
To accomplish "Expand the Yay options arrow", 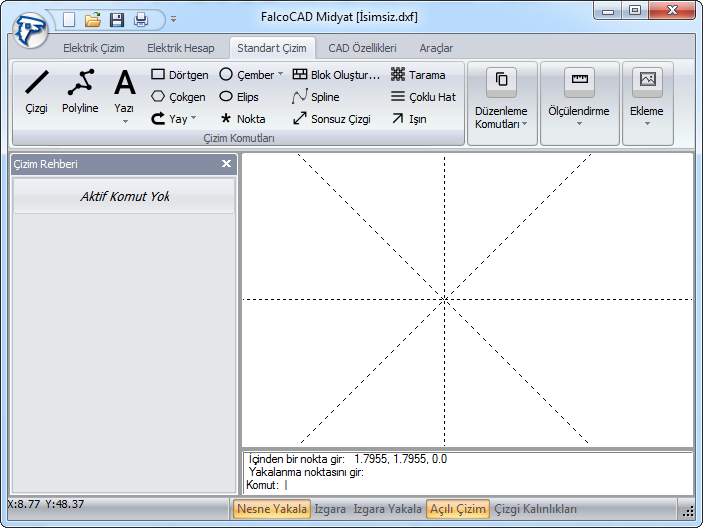I will click(194, 118).
